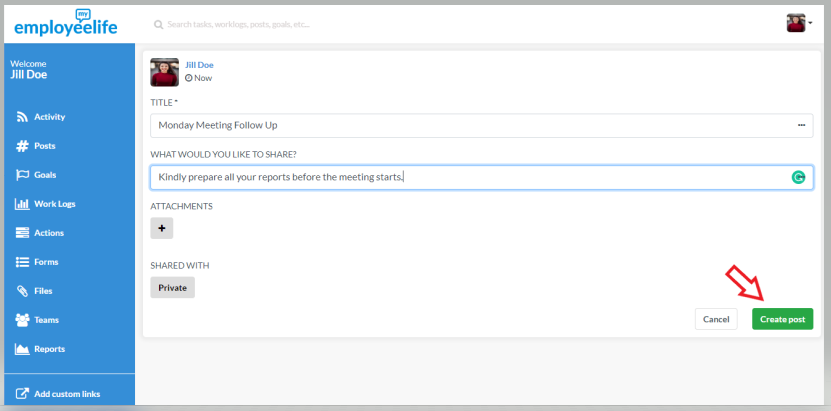The image size is (831, 411).
Task: Cancel the new post
Action: click(716, 319)
